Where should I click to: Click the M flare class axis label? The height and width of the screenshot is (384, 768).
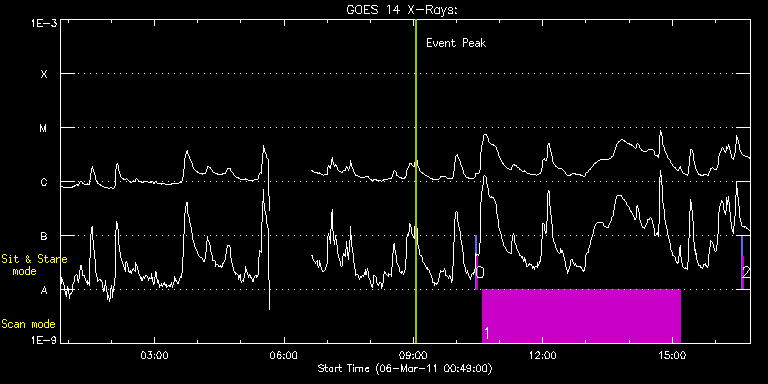tap(44, 128)
